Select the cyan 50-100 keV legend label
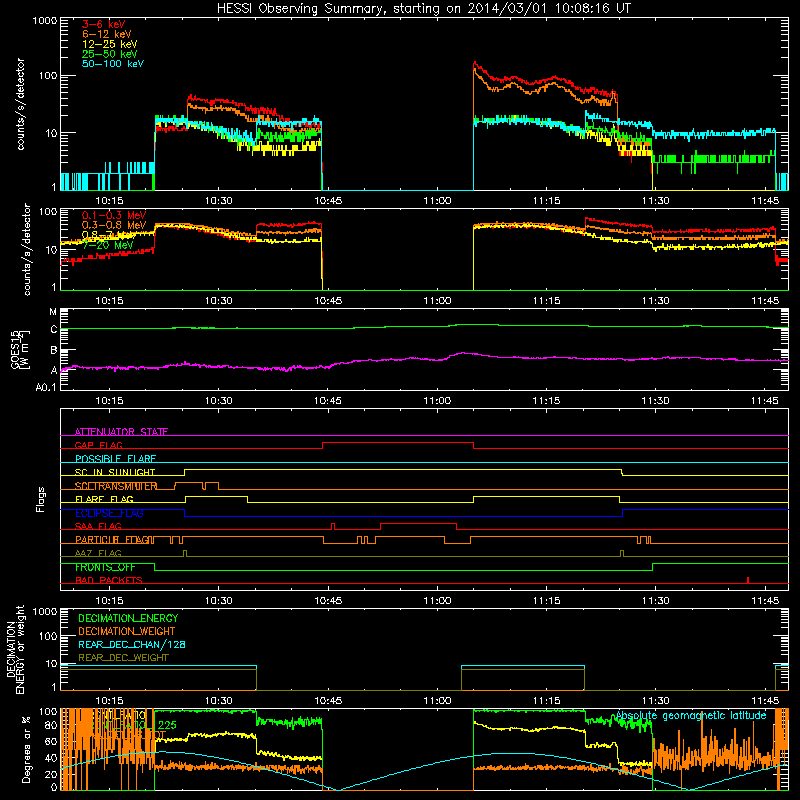Viewport: 800px width, 800px height. 113,63
